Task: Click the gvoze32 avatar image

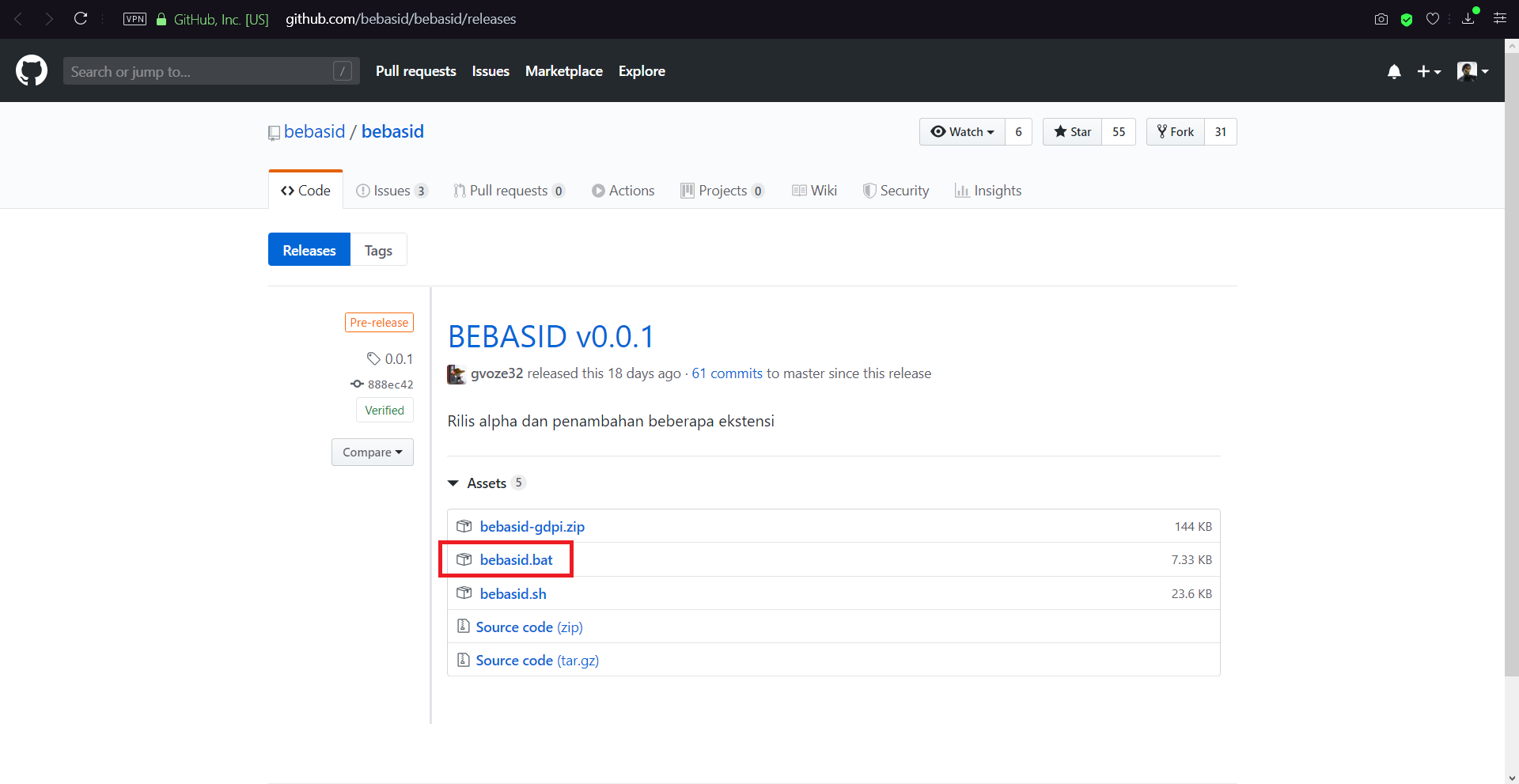Action: 456,374
